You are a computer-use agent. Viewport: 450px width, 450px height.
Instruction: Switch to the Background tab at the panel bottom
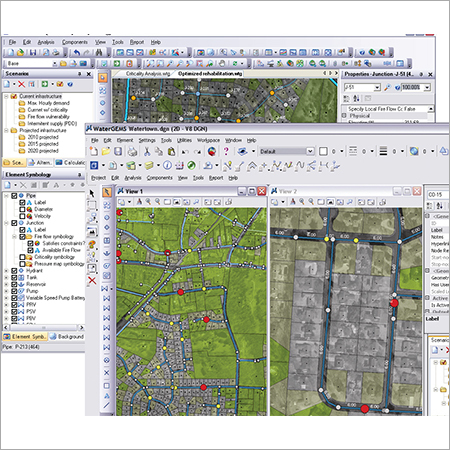point(67,337)
